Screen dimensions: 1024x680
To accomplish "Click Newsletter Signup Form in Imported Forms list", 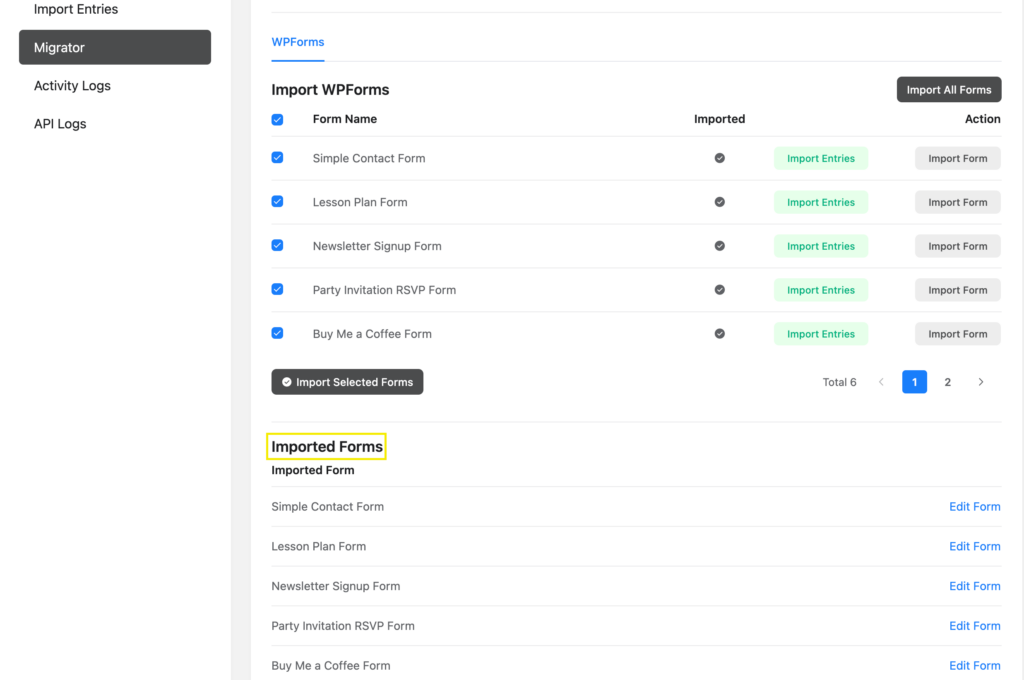I will [336, 586].
